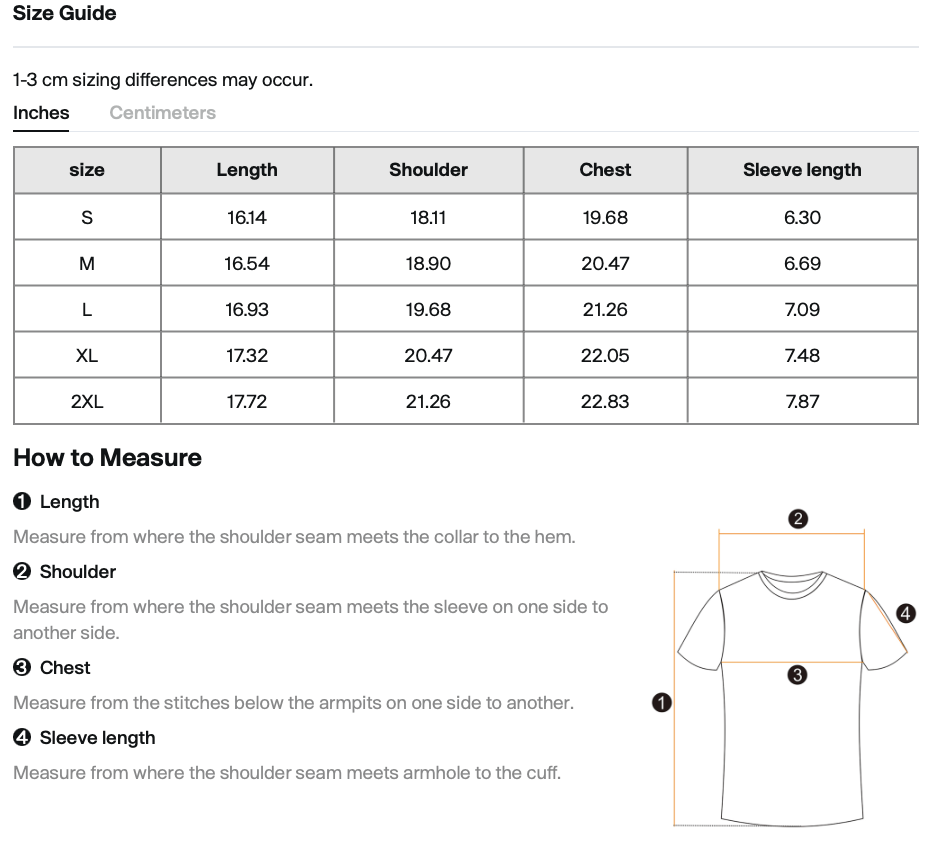
Task: Click the Sleeve length column header
Action: [x=802, y=170]
